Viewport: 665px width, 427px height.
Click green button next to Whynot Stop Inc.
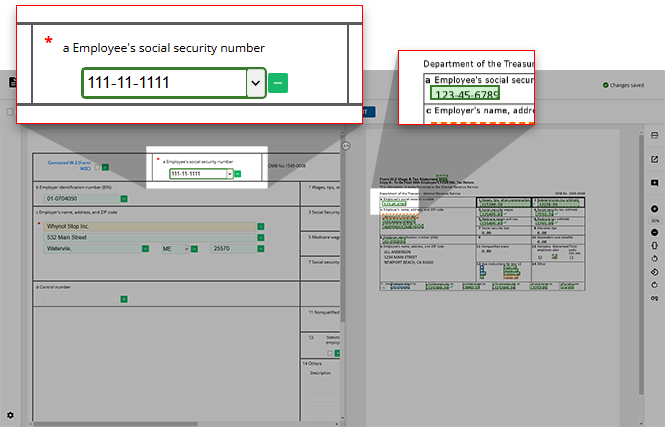click(x=261, y=226)
